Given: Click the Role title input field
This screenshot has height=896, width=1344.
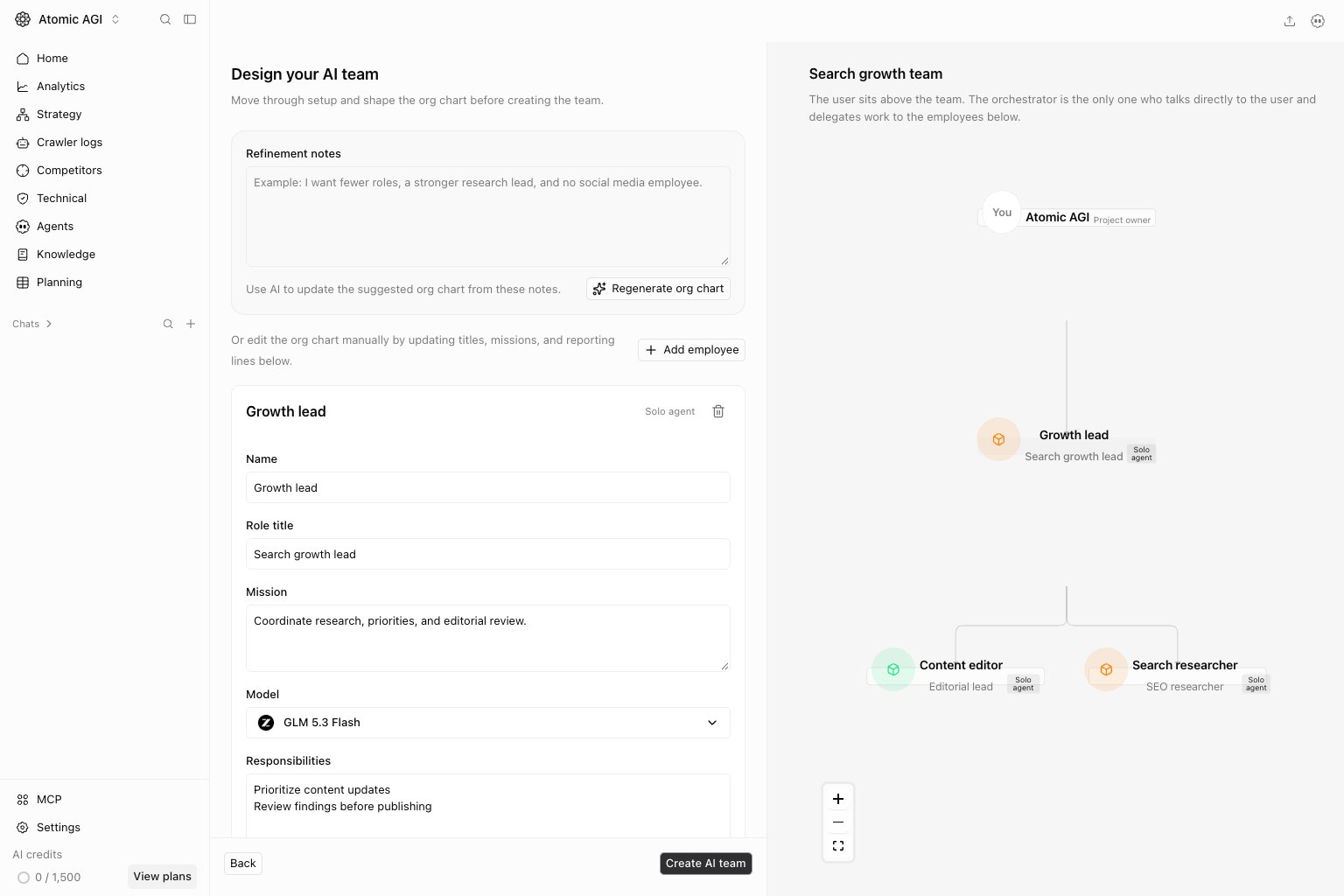Looking at the screenshot, I should 488,554.
